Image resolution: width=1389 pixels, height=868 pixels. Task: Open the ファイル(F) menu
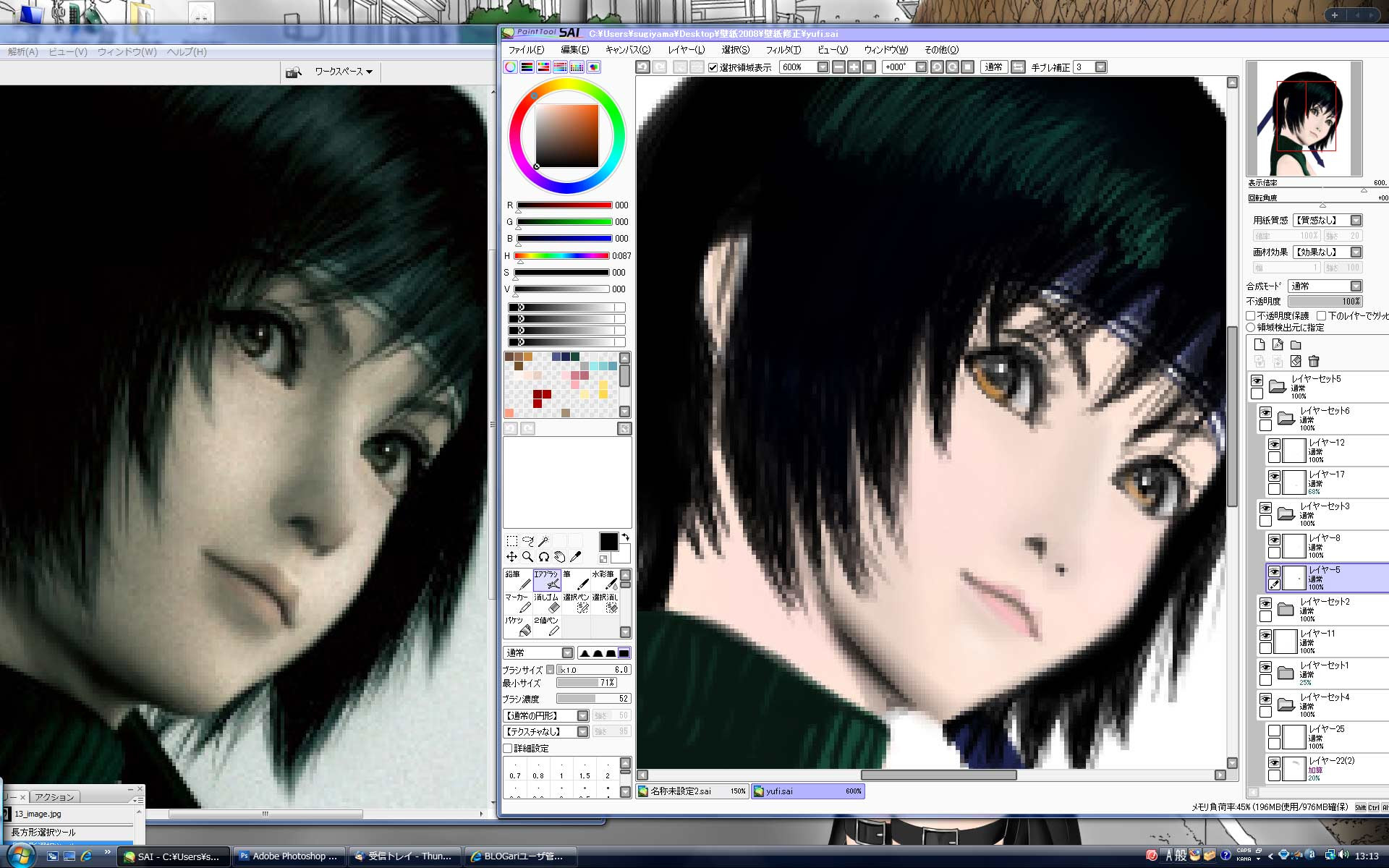[526, 50]
